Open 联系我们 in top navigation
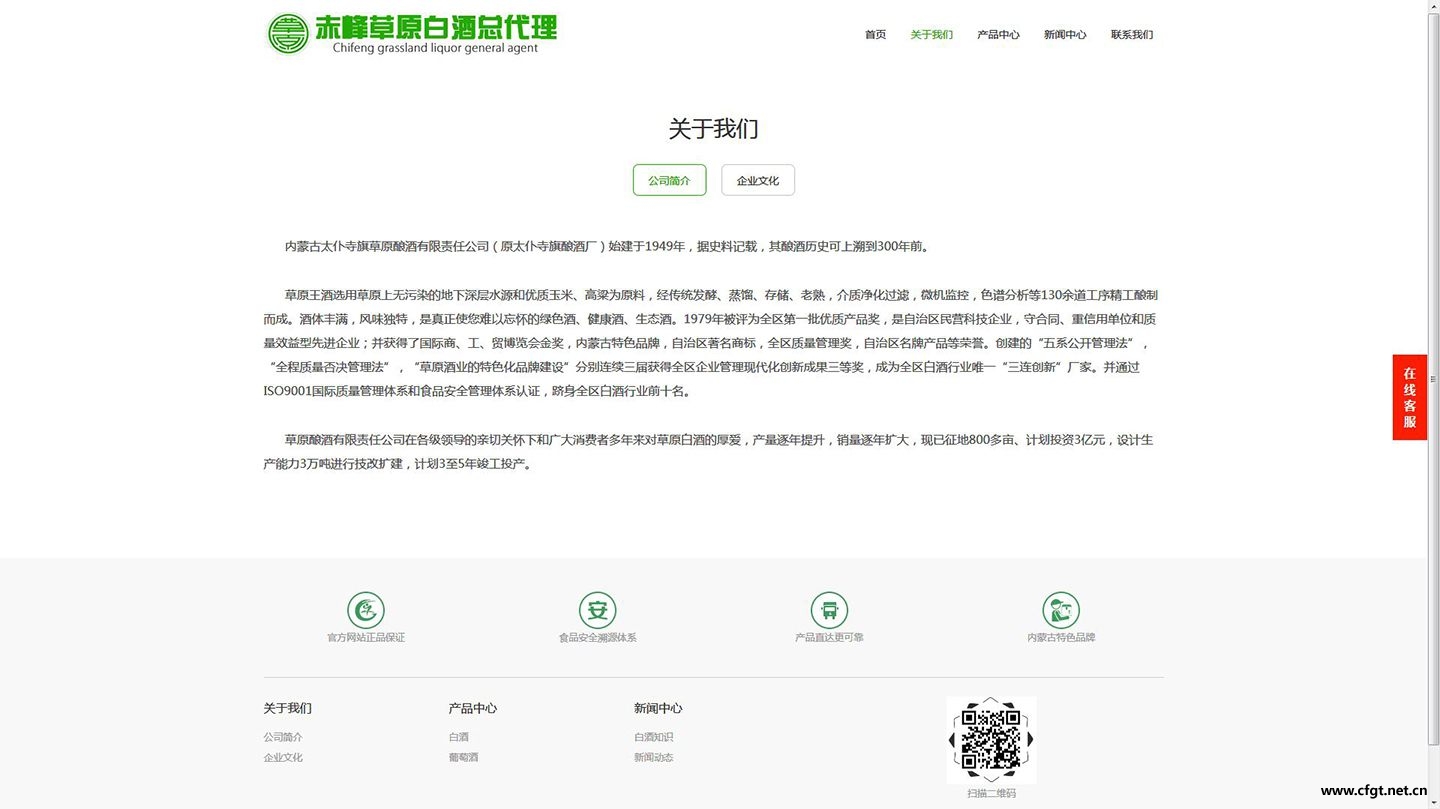The height and width of the screenshot is (809, 1440). pos(1131,35)
